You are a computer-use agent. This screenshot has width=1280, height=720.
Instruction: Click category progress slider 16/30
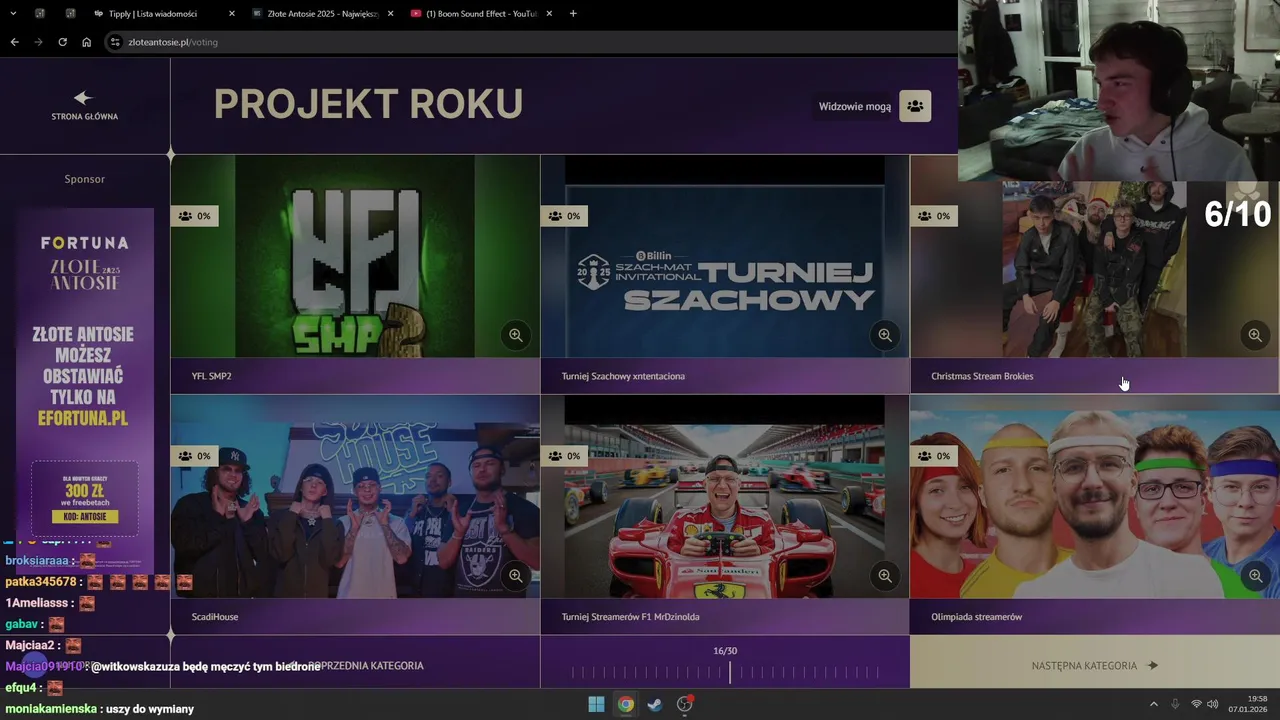[725, 673]
